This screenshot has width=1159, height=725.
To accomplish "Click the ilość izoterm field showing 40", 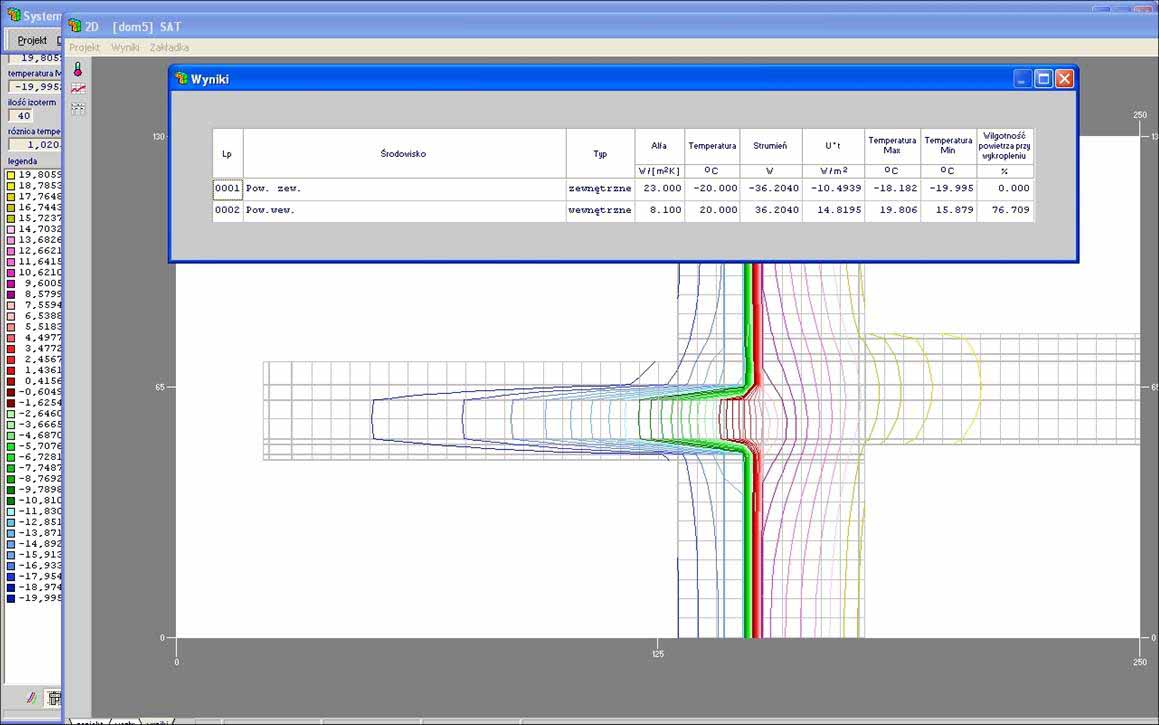I will 21,116.
